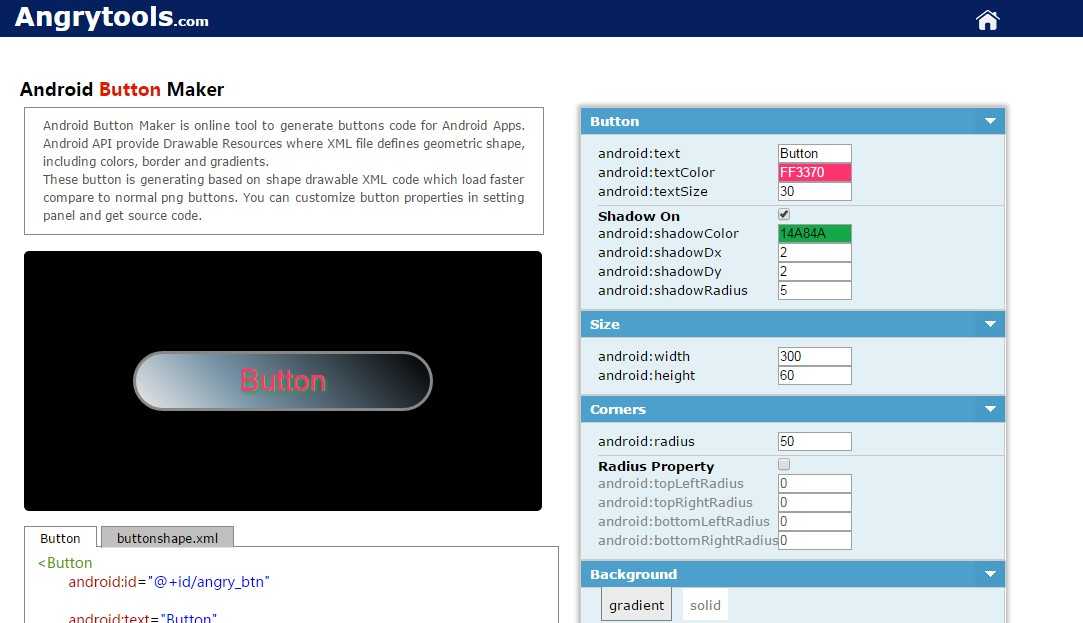Click the android:shadowRadius field
This screenshot has width=1083, height=623.
click(x=814, y=290)
